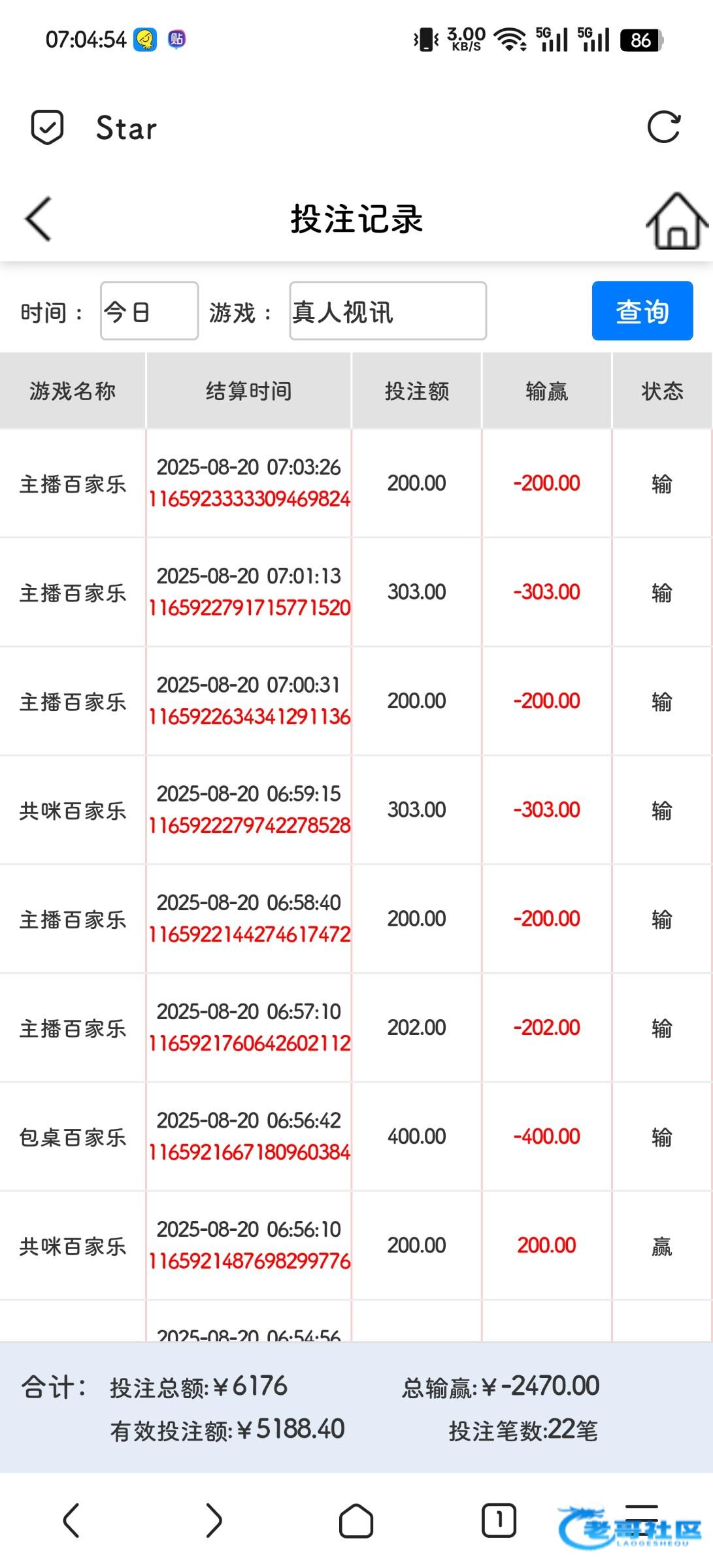Screen dimensions: 713x1568
Task: Click the 输赢 column header
Action: coord(546,391)
